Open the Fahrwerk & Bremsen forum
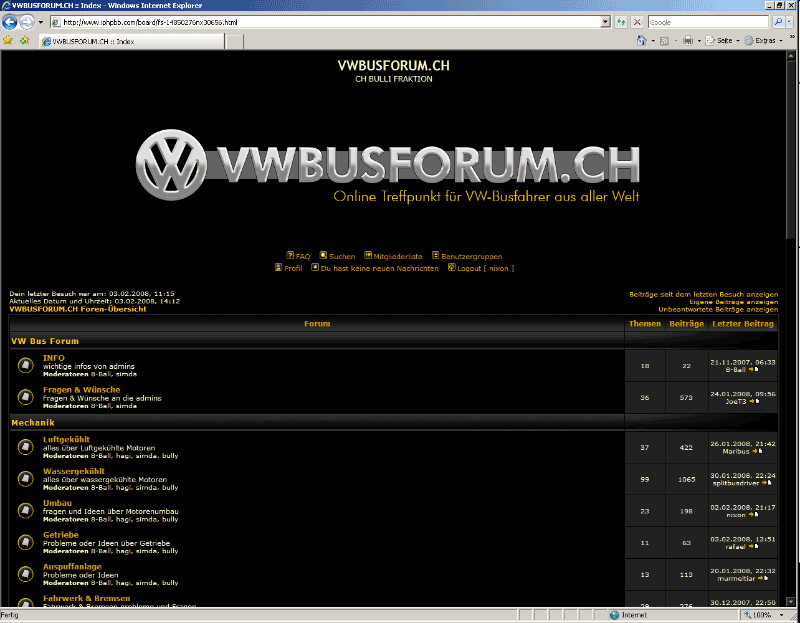This screenshot has height=623, width=800. coord(86,598)
